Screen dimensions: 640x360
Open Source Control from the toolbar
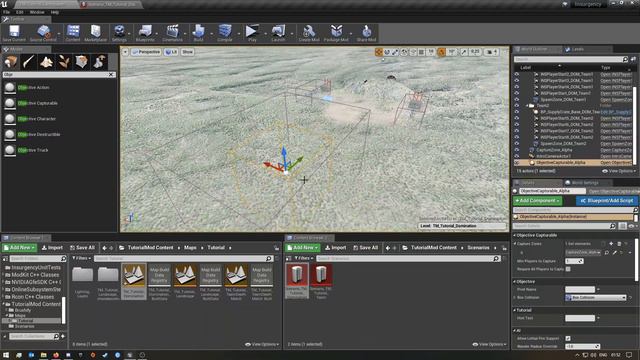(43, 33)
